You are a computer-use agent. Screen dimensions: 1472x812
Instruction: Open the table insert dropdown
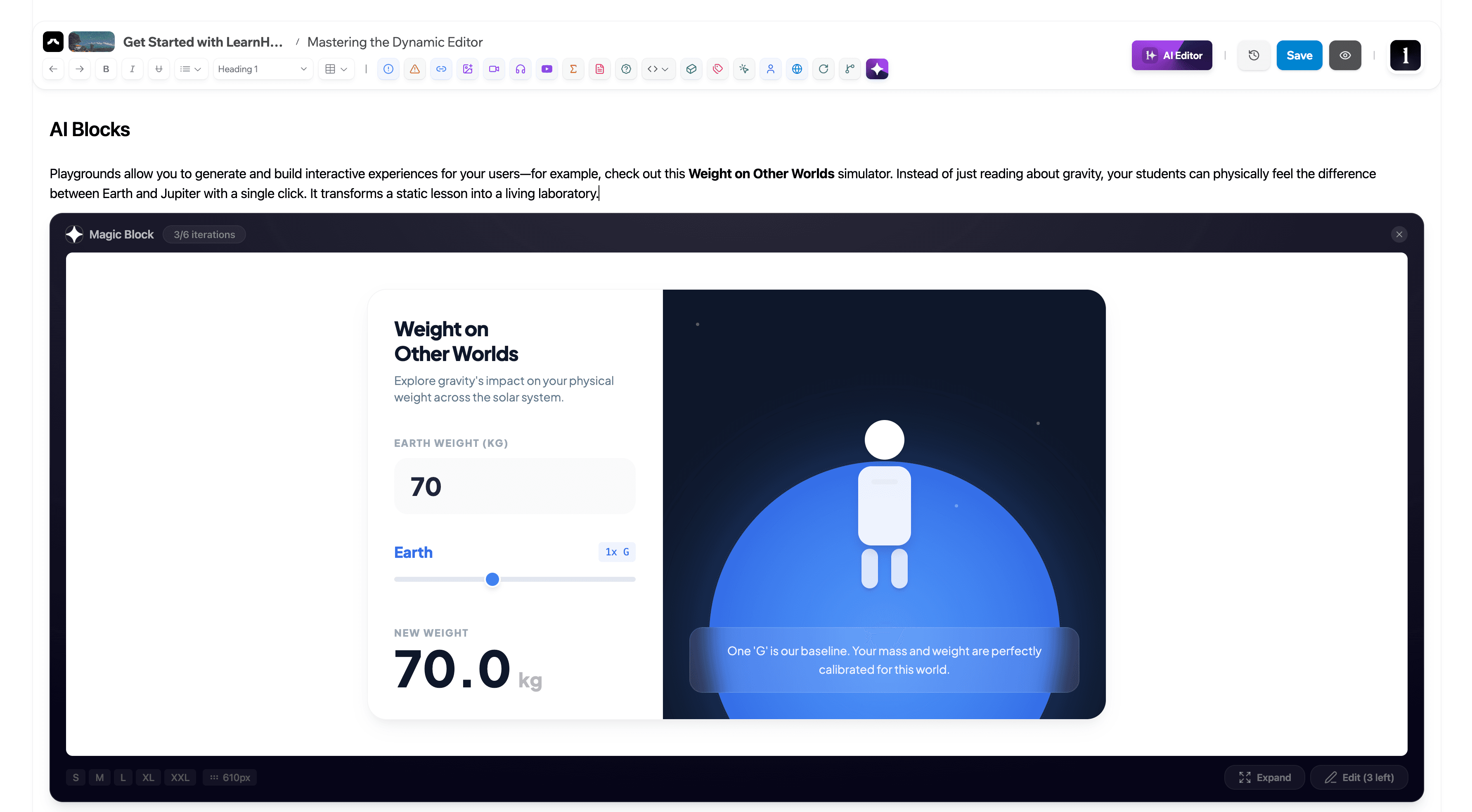336,68
